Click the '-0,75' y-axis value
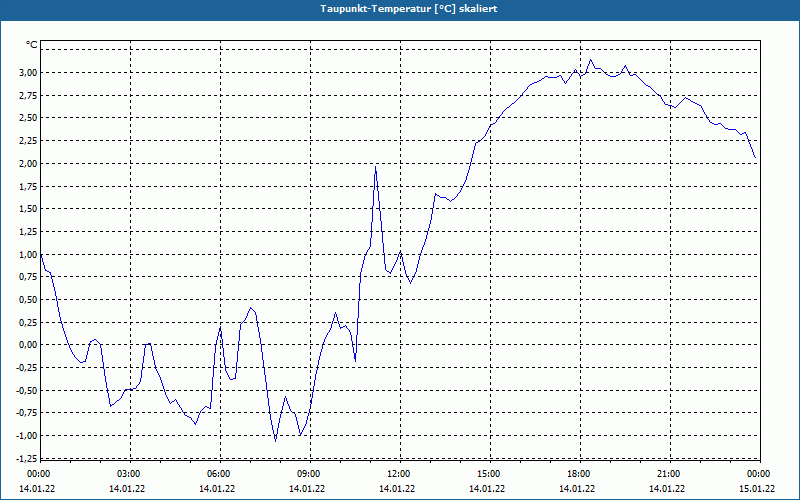 [x=27, y=413]
